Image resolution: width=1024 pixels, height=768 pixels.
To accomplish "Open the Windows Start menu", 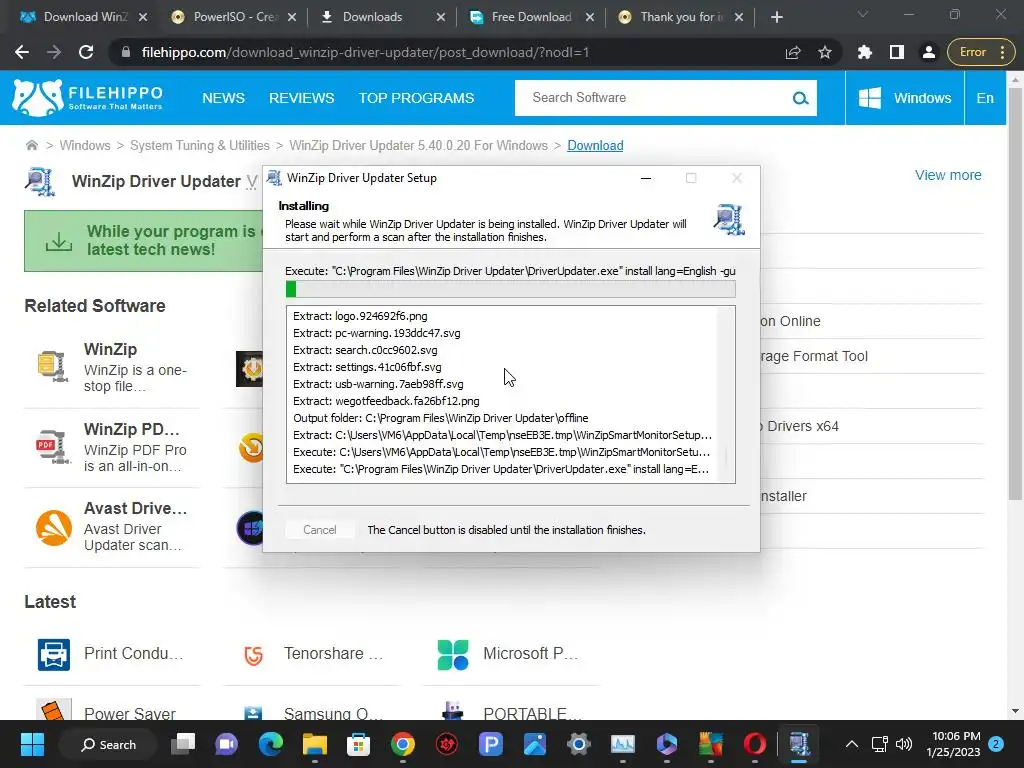I will (x=32, y=744).
